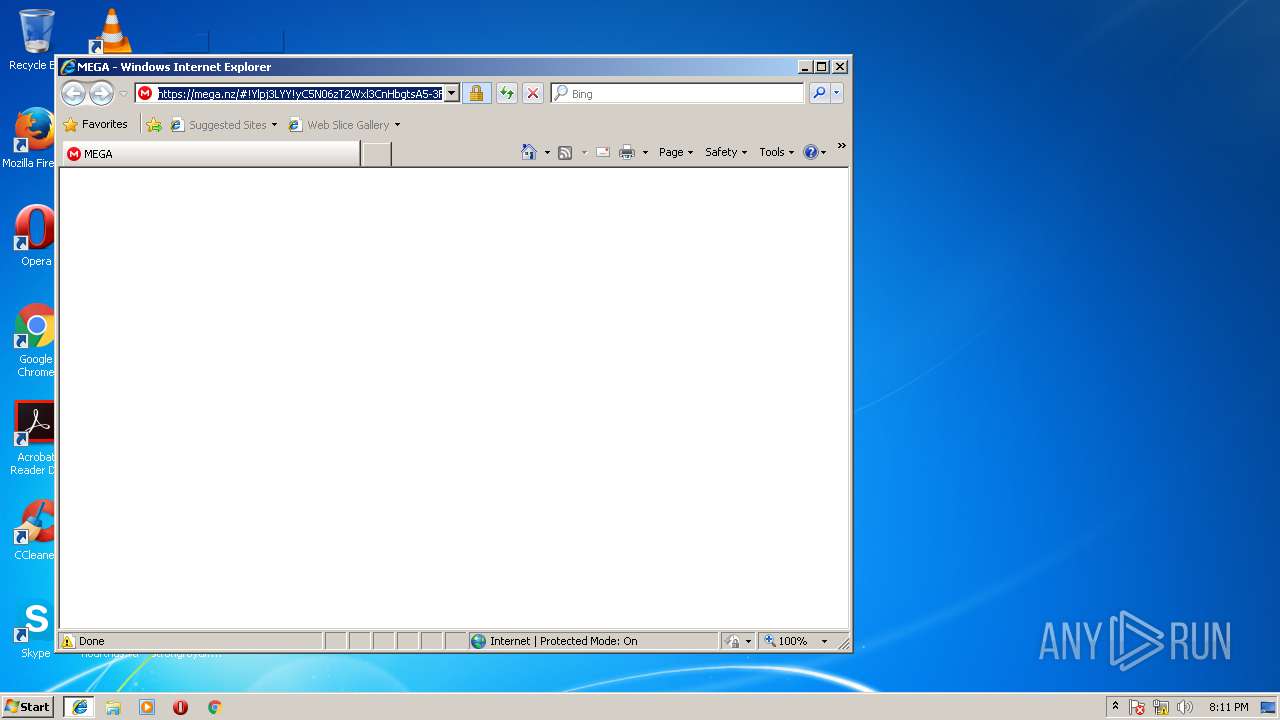This screenshot has width=1280, height=720.
Task: Click the 100% zoom level button
Action: click(x=786, y=641)
